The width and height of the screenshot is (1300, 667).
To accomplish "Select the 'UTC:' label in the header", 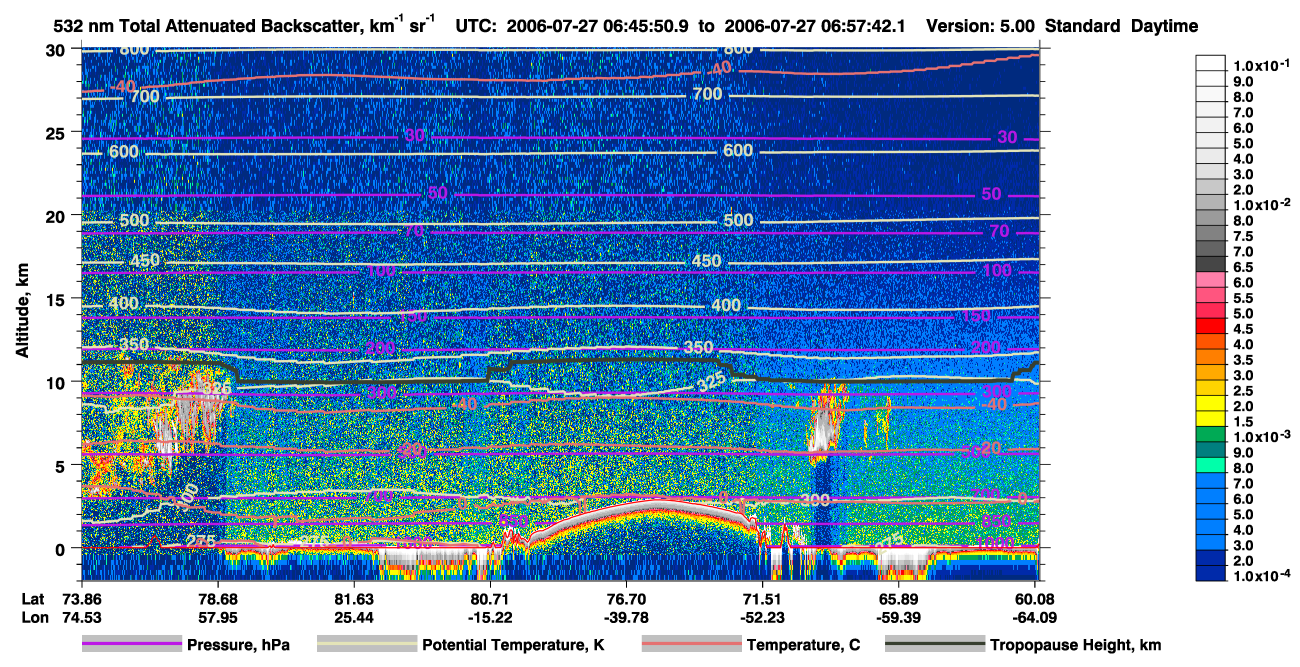I will (475, 27).
